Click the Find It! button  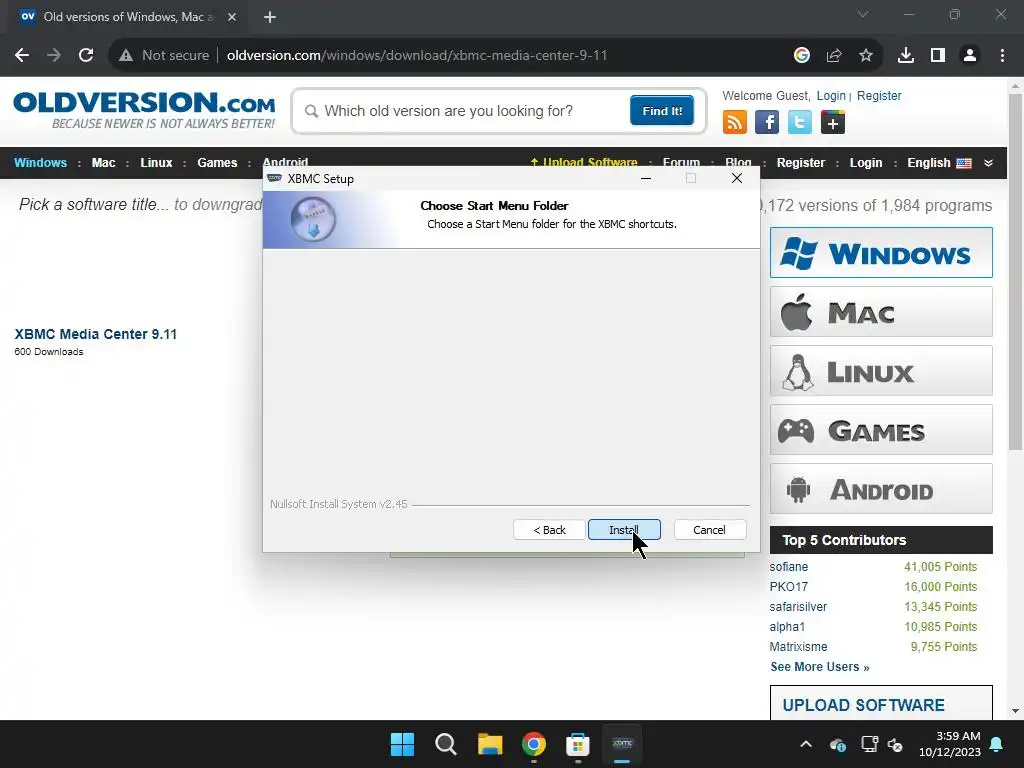coord(662,110)
